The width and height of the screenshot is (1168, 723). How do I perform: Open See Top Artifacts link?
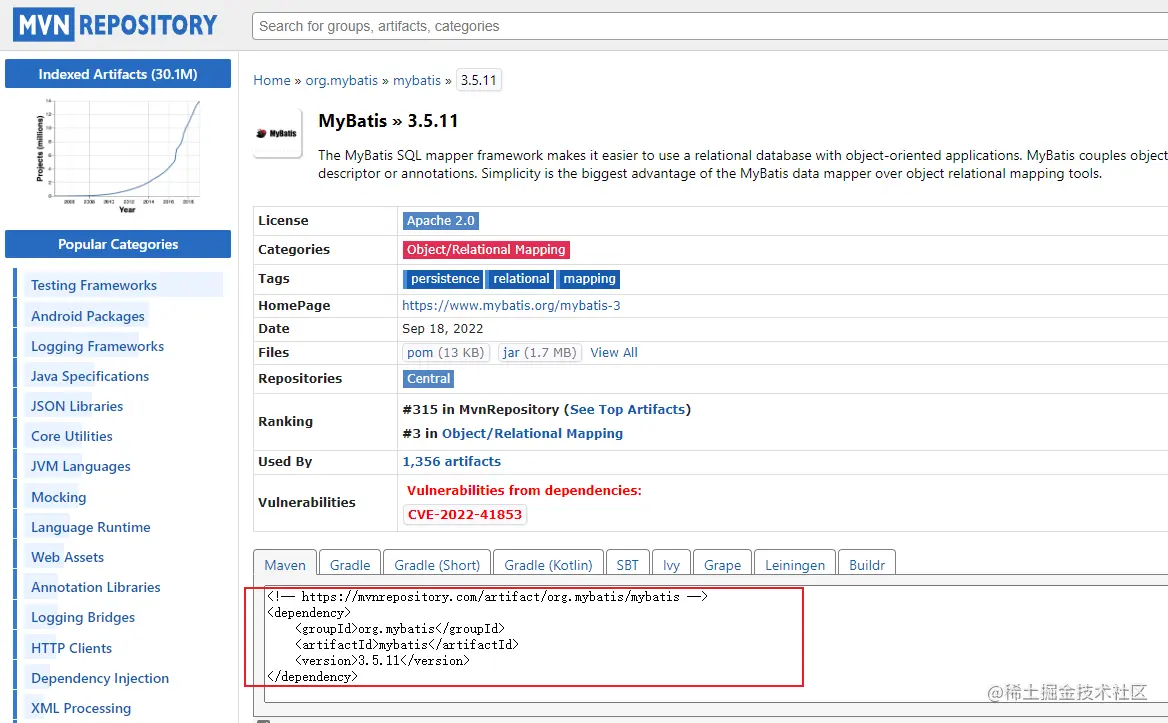627,410
